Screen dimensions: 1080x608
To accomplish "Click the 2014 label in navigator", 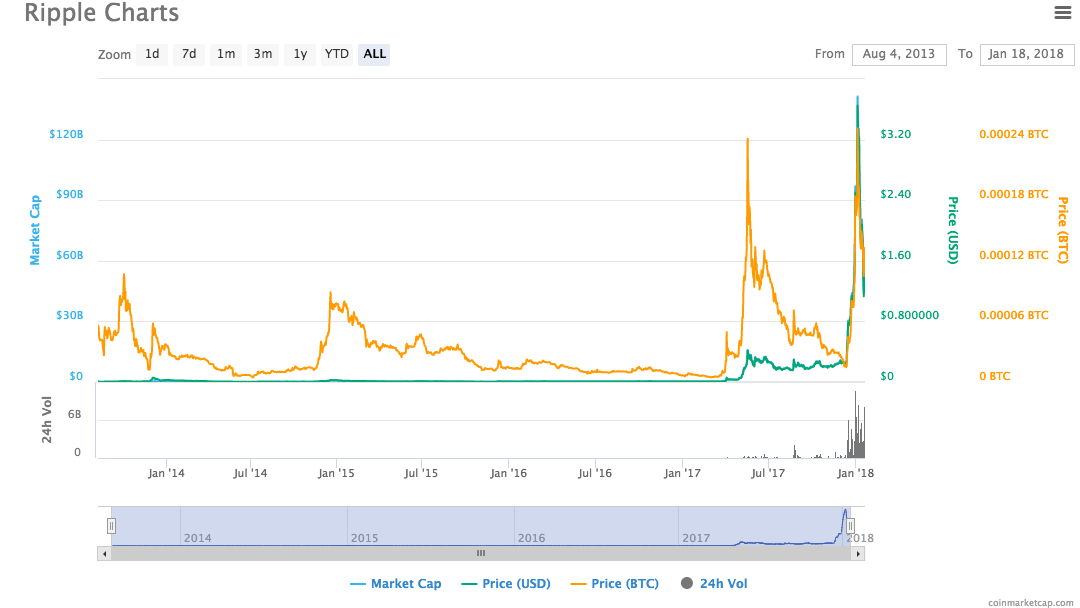I will tap(198, 538).
